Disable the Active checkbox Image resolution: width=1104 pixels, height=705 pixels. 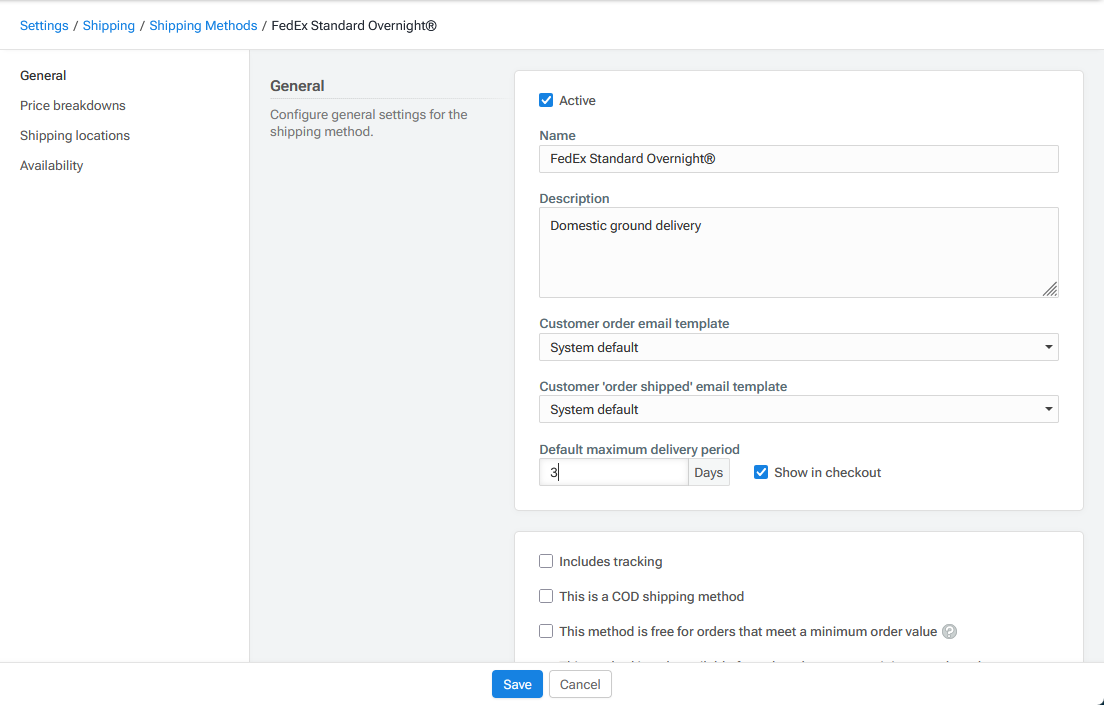(x=546, y=100)
